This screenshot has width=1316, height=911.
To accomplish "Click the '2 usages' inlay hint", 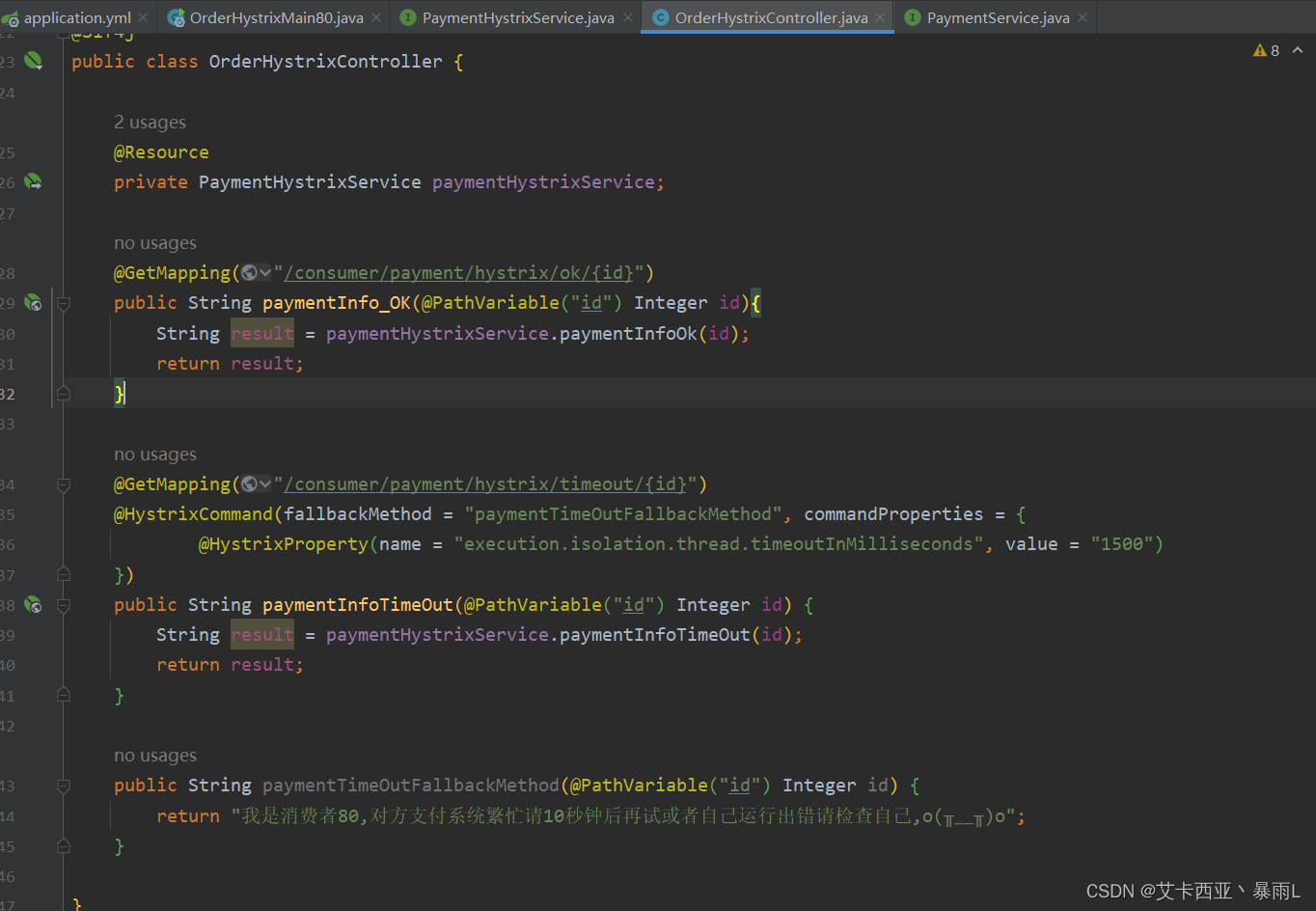I will click(x=150, y=123).
